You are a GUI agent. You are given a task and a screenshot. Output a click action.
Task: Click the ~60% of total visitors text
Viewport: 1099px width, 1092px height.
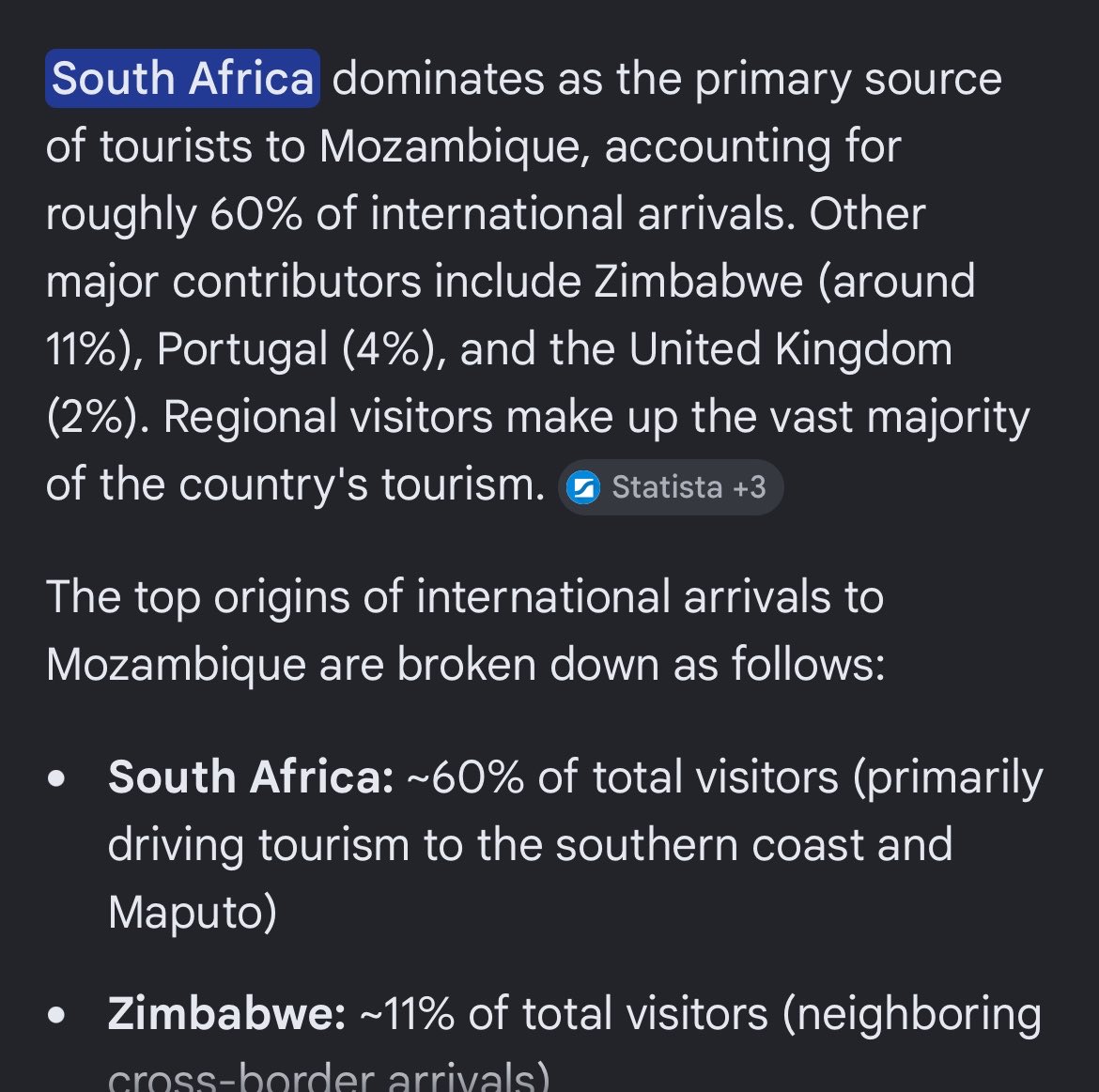coord(623,777)
